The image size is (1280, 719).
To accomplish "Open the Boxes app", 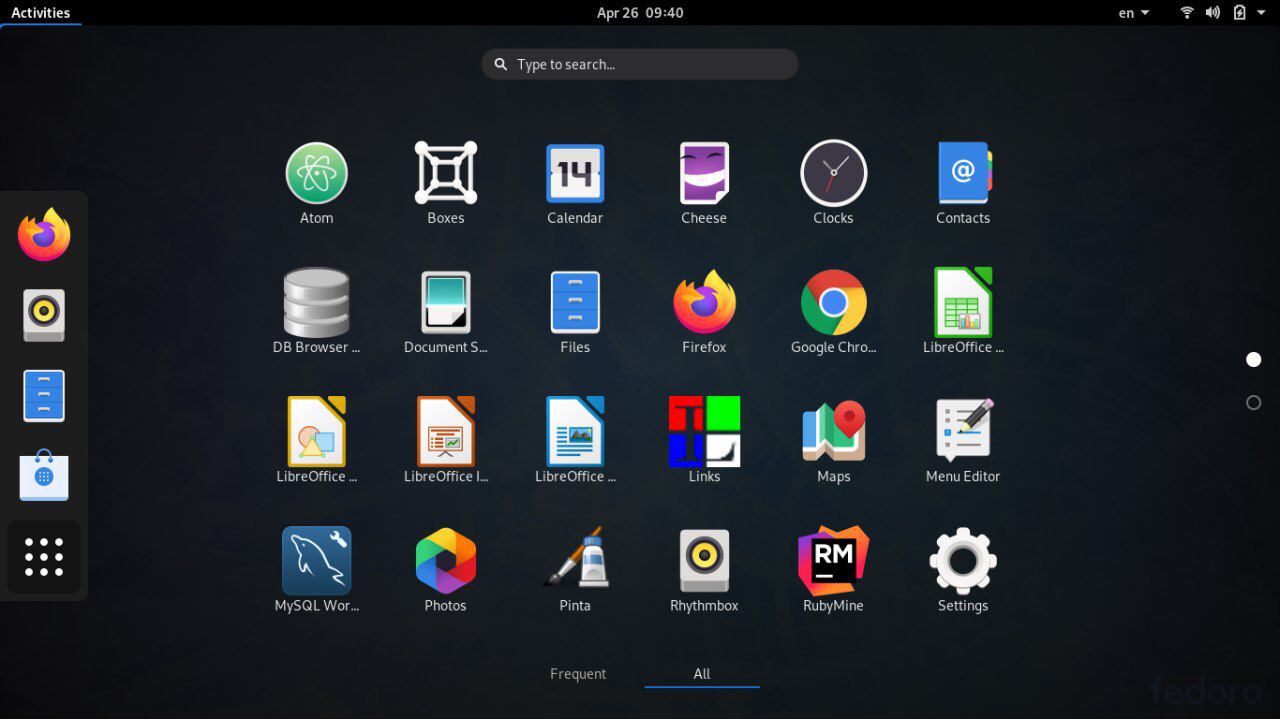I will pos(445,183).
